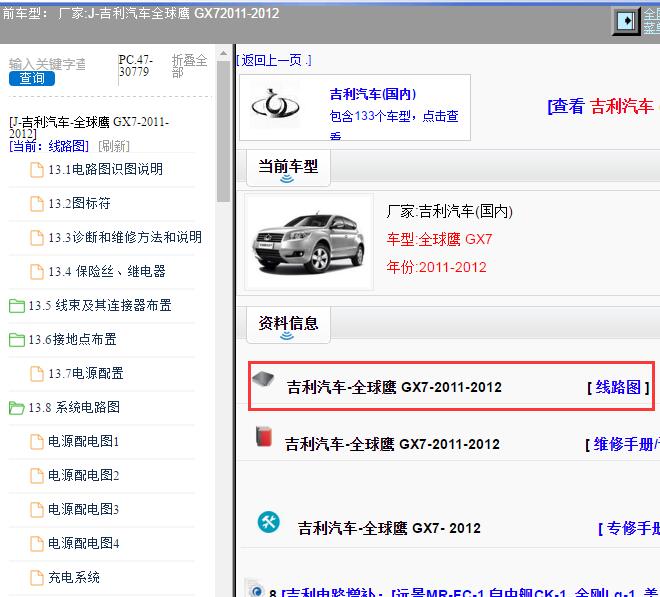This screenshot has width=660, height=597.
Task: Click left panel scrollbar thumb
Action: pos(224,132)
